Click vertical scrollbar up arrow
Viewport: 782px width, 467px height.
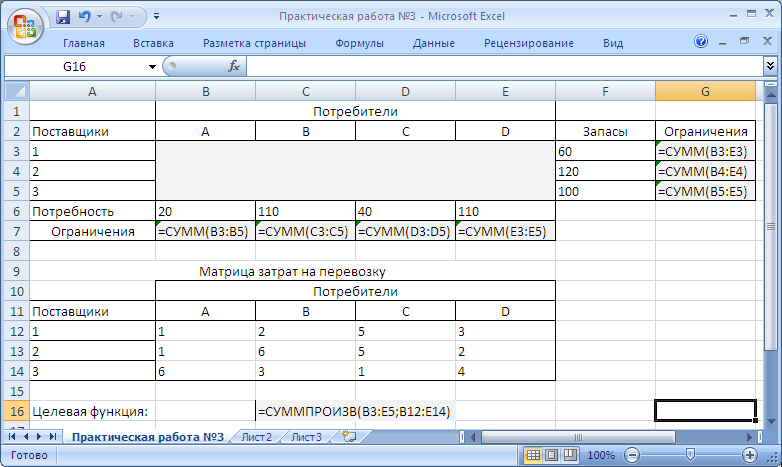(771, 94)
